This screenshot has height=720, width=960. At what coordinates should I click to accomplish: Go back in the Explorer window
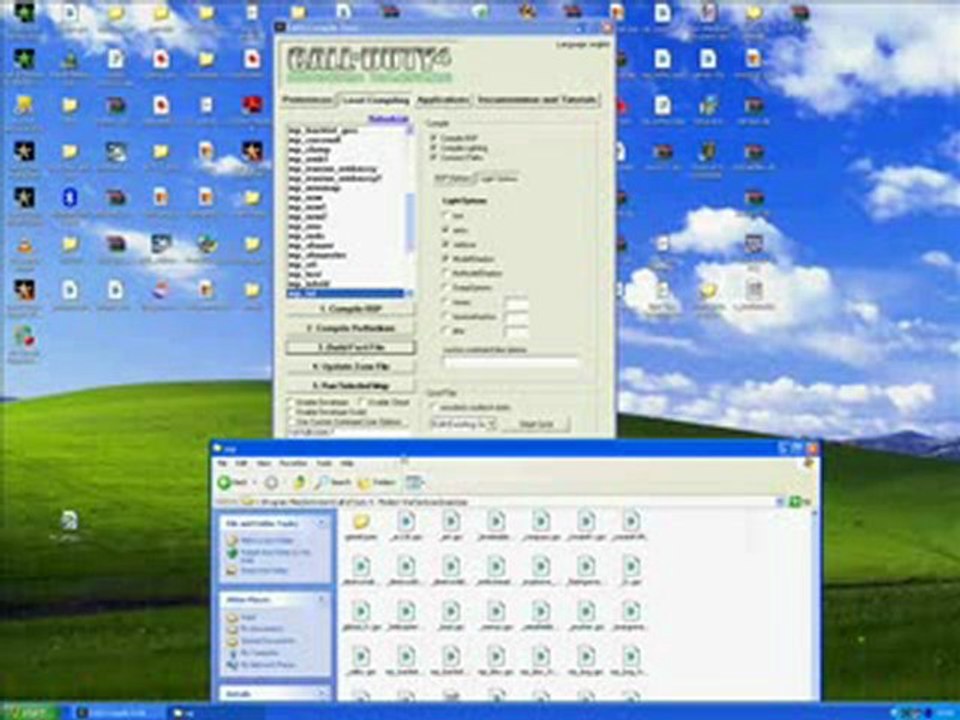coord(232,482)
